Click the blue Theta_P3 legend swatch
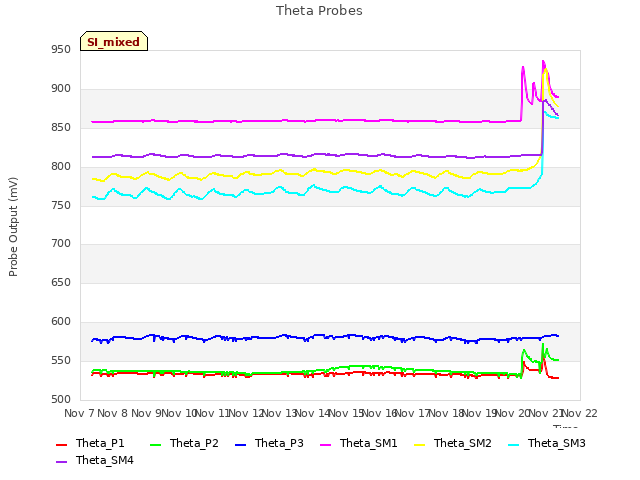 click(x=240, y=444)
